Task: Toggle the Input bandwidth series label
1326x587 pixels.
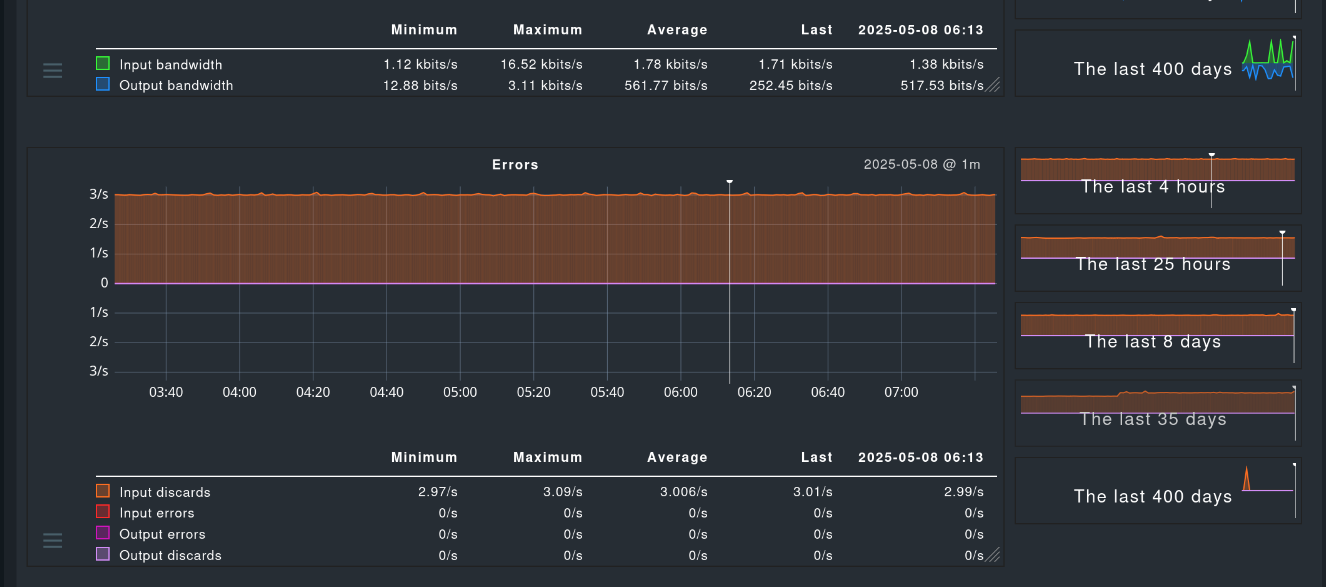Action: [x=170, y=64]
